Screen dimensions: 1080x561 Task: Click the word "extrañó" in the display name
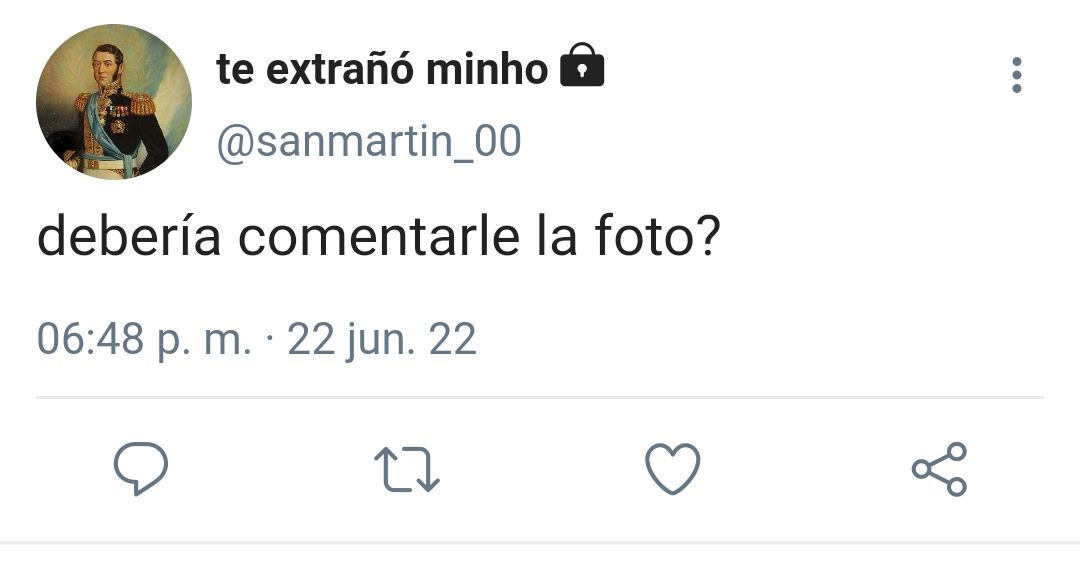pos(340,70)
